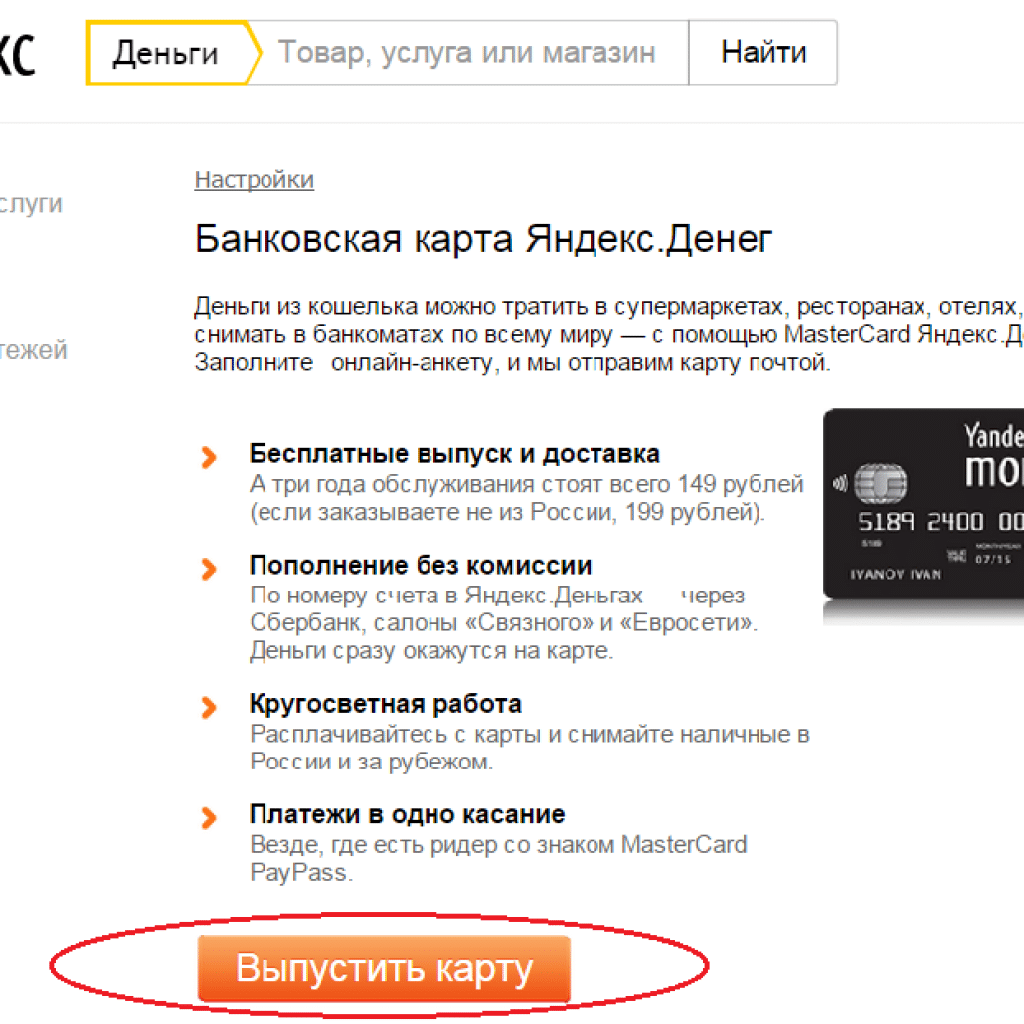Open the sidebar item ending in слуги

[x=31, y=204]
